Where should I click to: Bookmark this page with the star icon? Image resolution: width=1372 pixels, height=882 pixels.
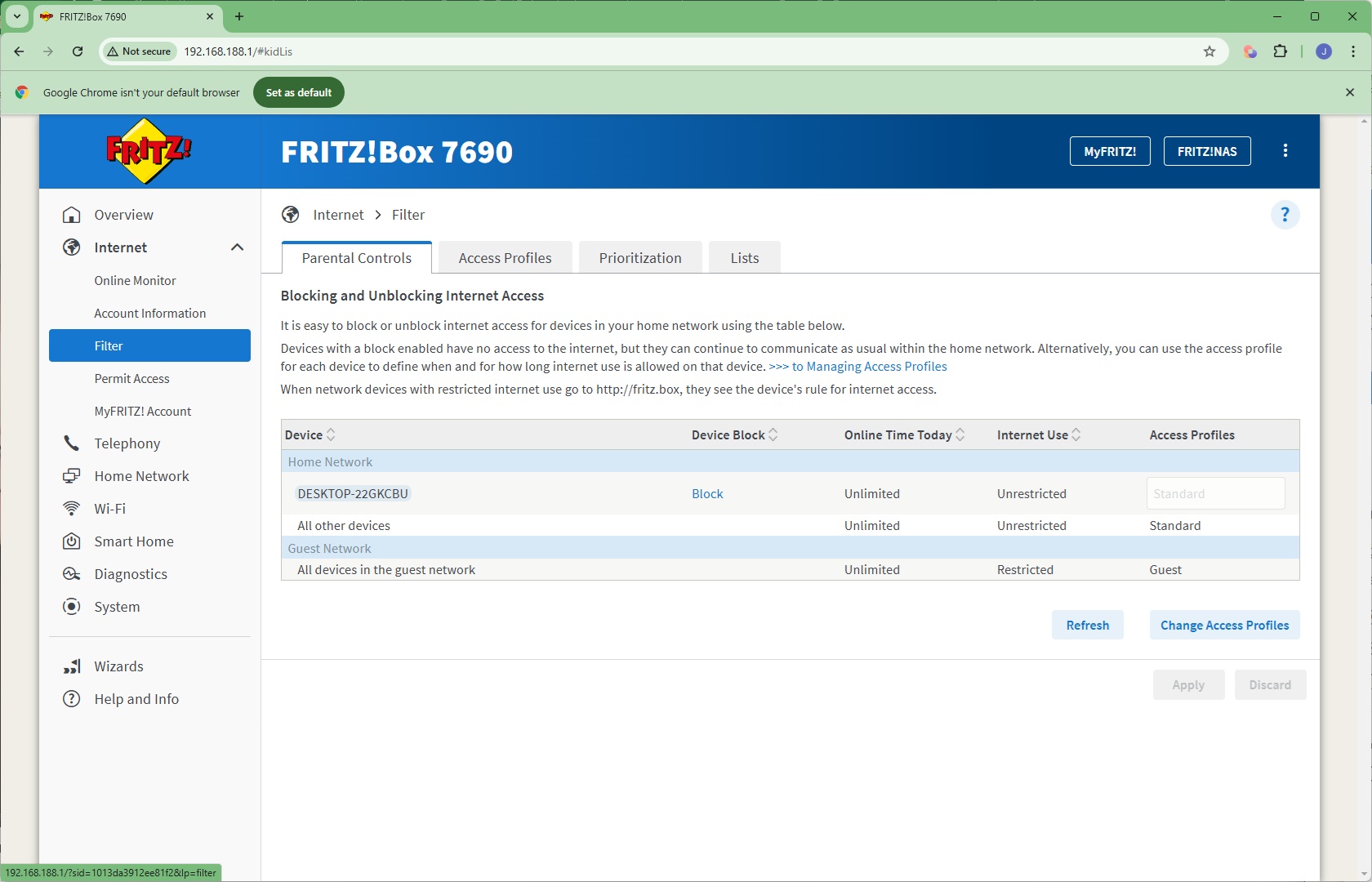coord(1209,51)
